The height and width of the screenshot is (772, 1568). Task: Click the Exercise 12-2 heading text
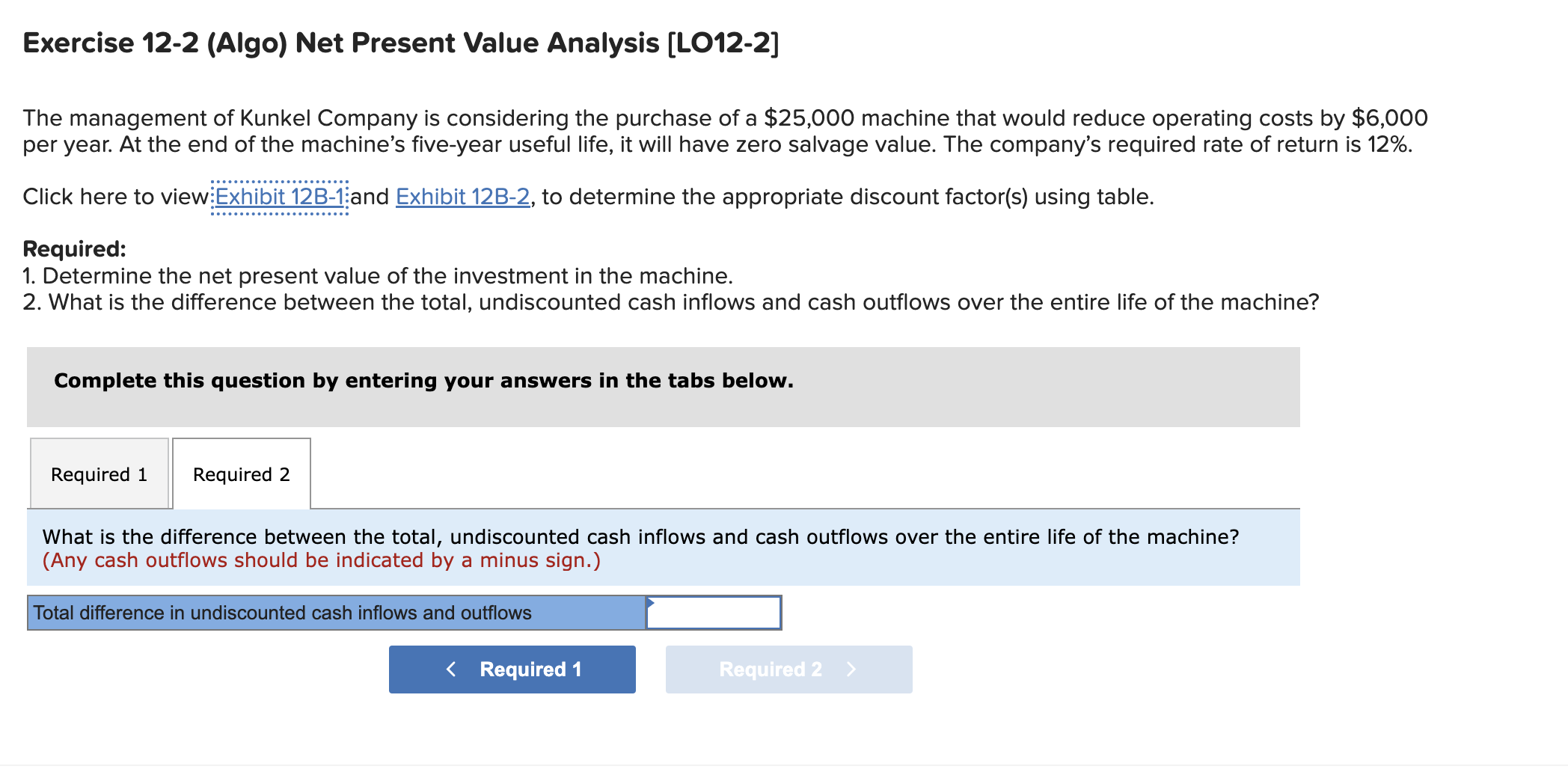tap(399, 43)
